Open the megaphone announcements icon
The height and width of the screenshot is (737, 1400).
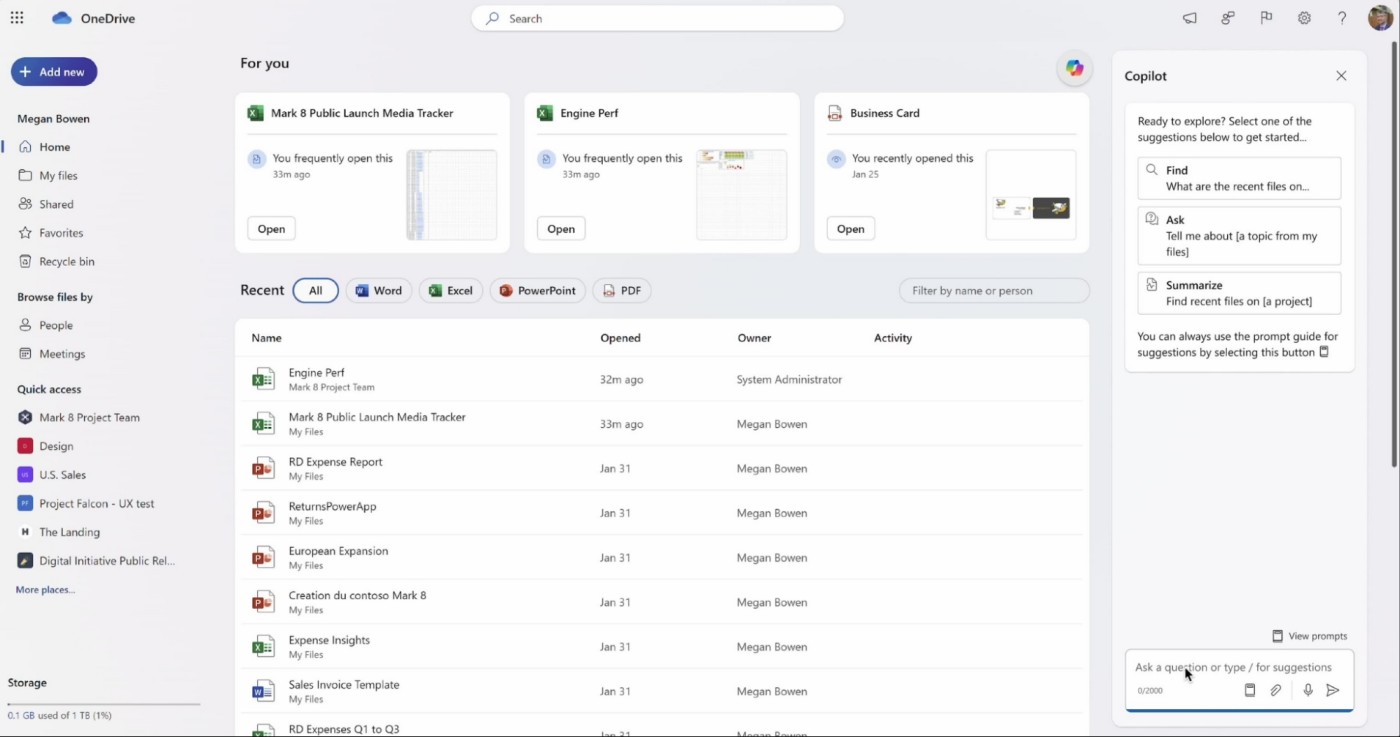1189,18
